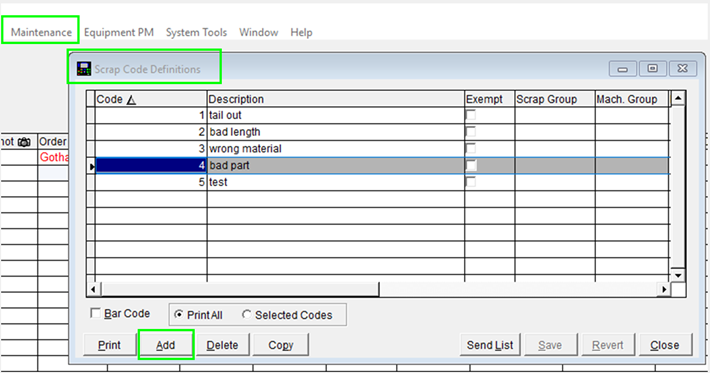This screenshot has width=710, height=373.
Task: Click the Print button
Action: [110, 345]
